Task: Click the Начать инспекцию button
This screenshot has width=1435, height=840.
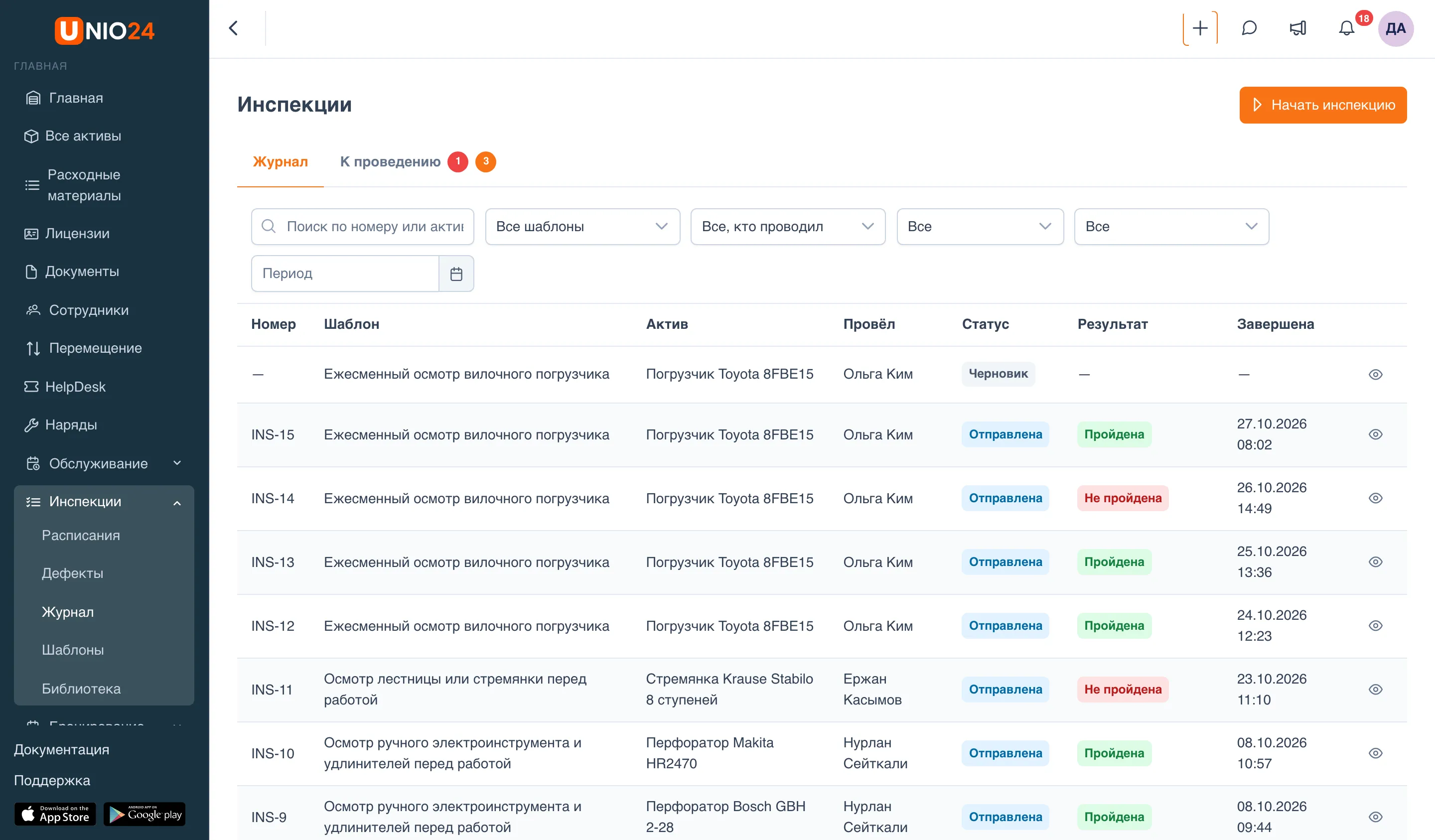Action: coord(1323,105)
